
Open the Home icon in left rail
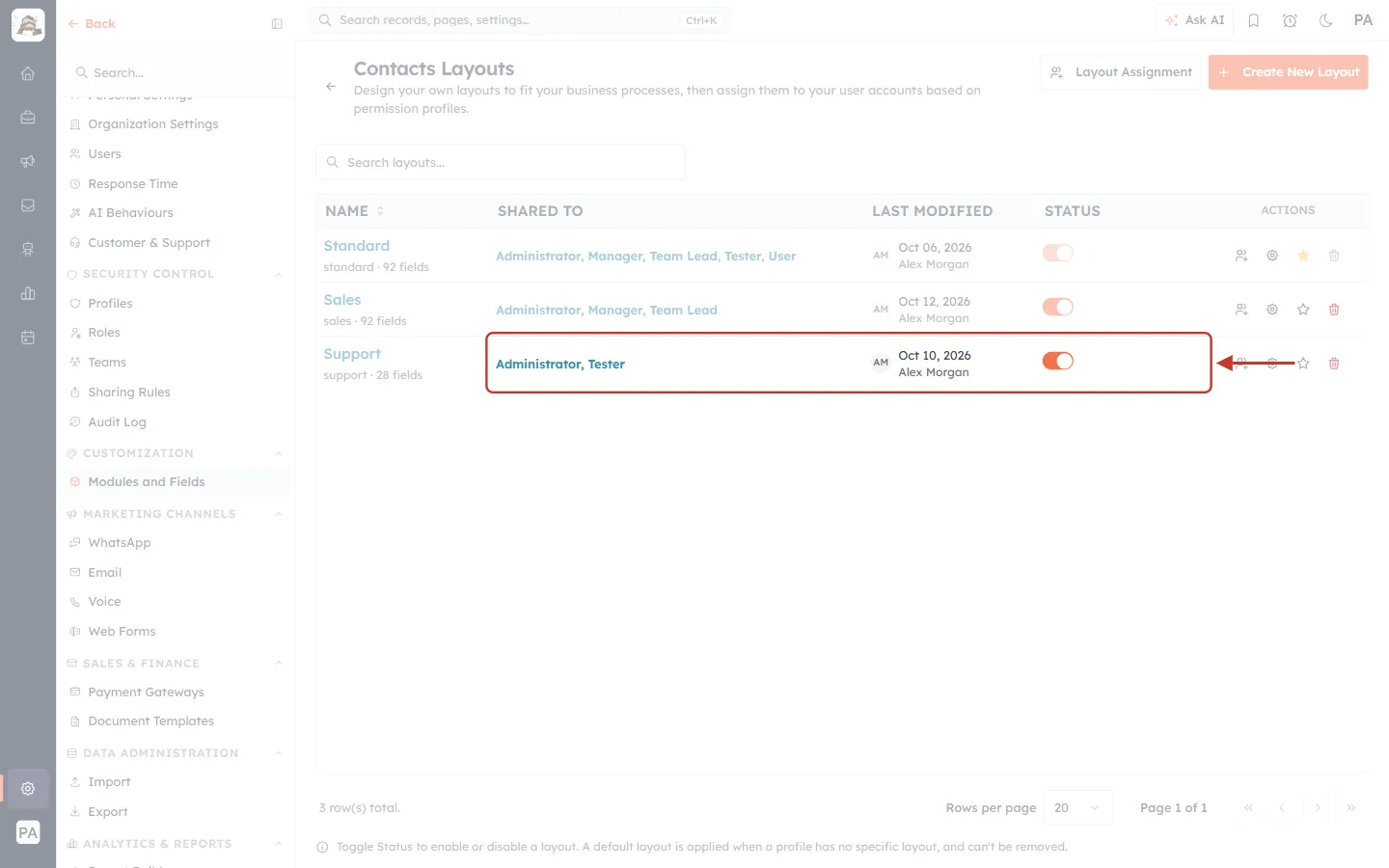(28, 73)
